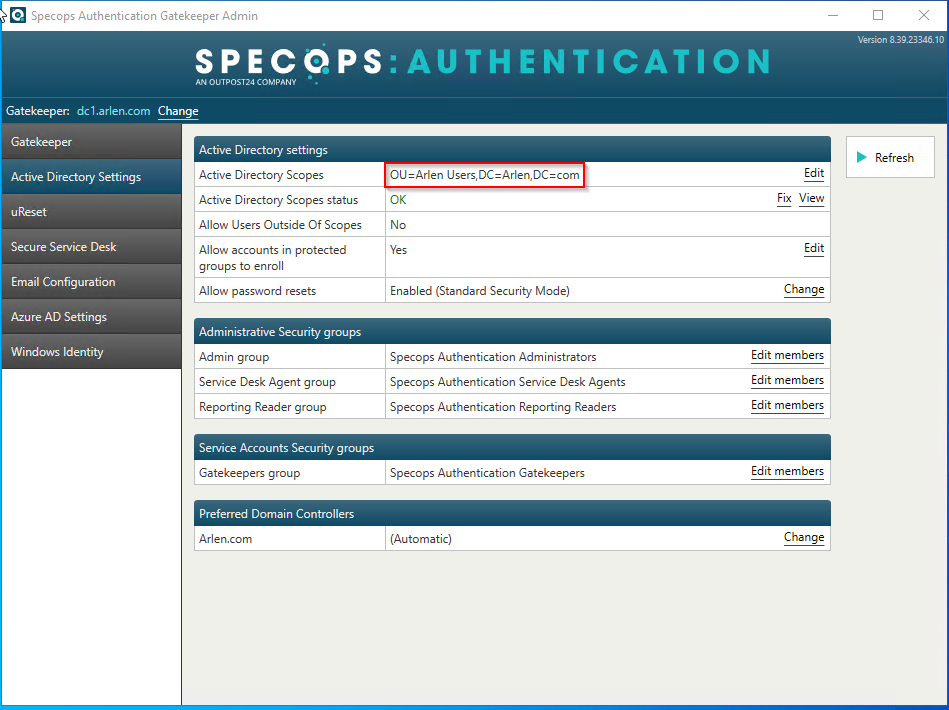Close the Gatekeeper Admin window
Screen dimensions: 949x710
click(924, 15)
